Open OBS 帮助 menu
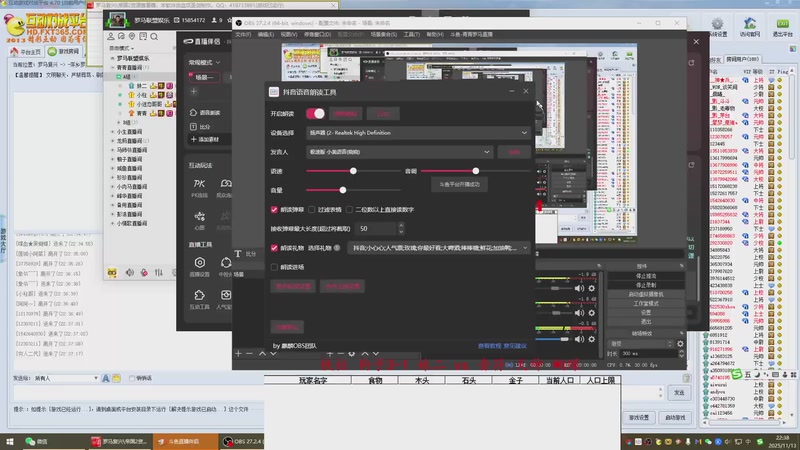Image resolution: width=800 pixels, height=450 pixels. [x=435, y=34]
